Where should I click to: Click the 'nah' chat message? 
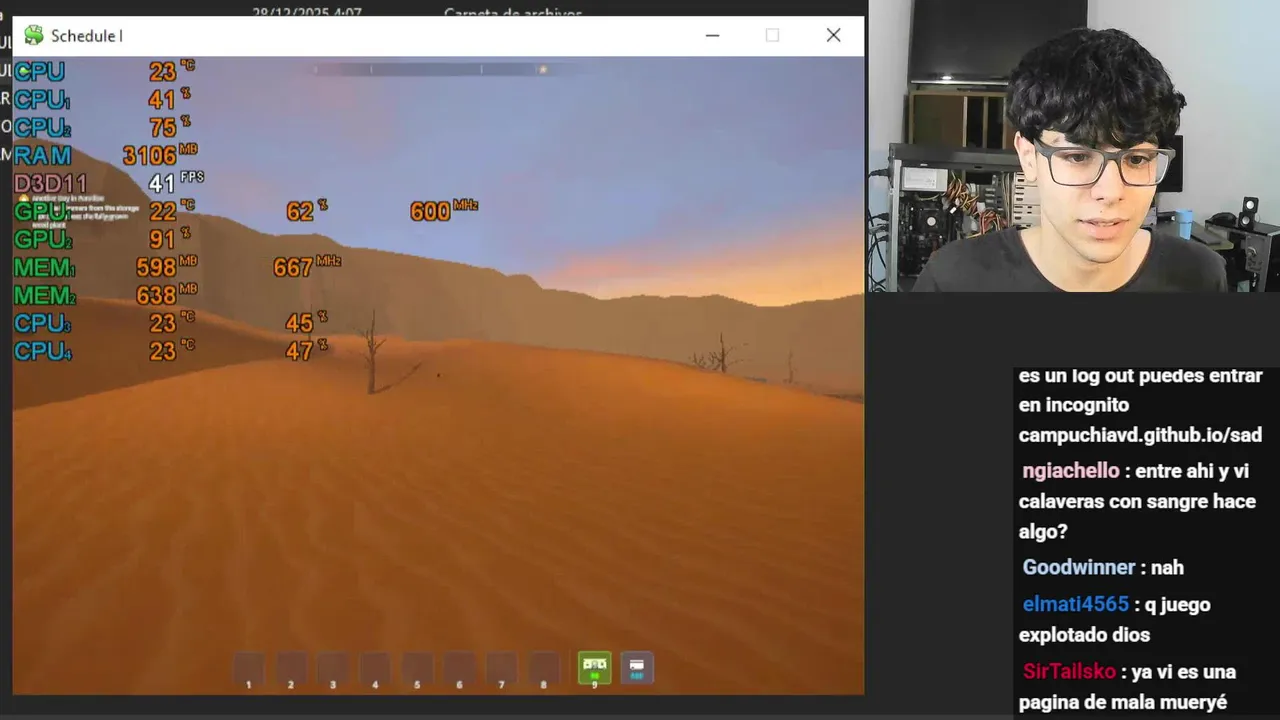(1167, 567)
